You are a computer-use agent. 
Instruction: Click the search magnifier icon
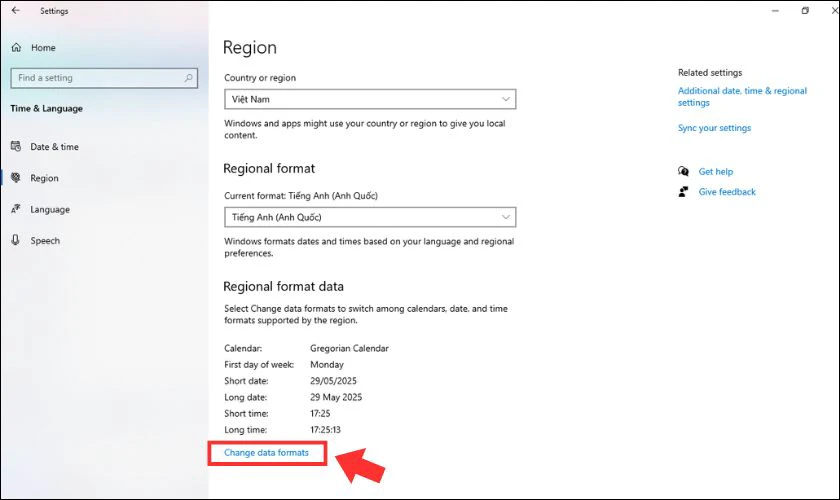click(188, 78)
